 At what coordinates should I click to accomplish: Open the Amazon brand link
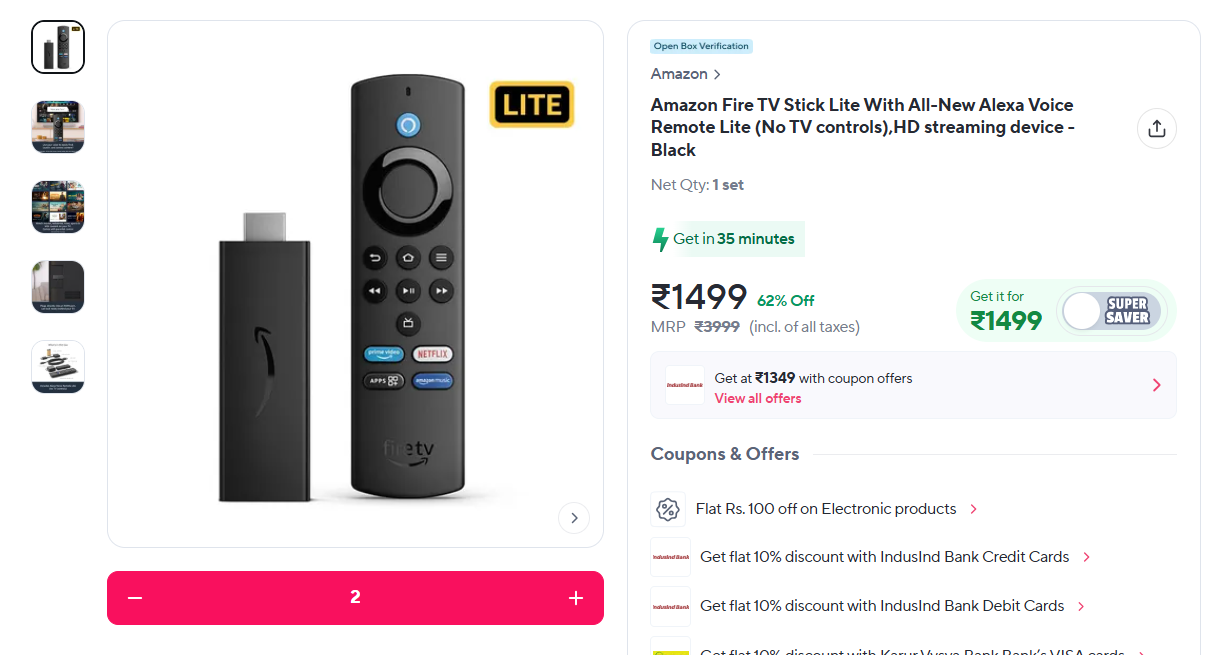pos(686,74)
